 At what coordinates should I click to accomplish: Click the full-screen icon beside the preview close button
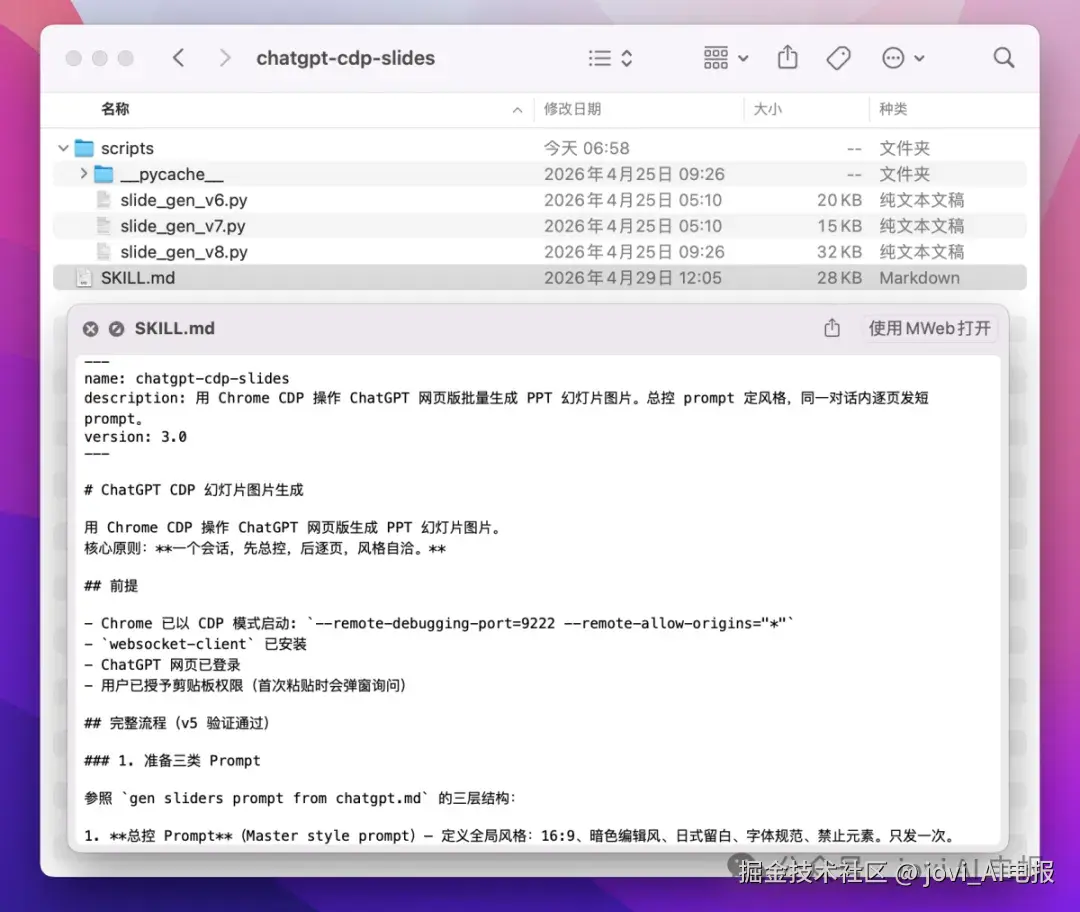[x=116, y=329]
